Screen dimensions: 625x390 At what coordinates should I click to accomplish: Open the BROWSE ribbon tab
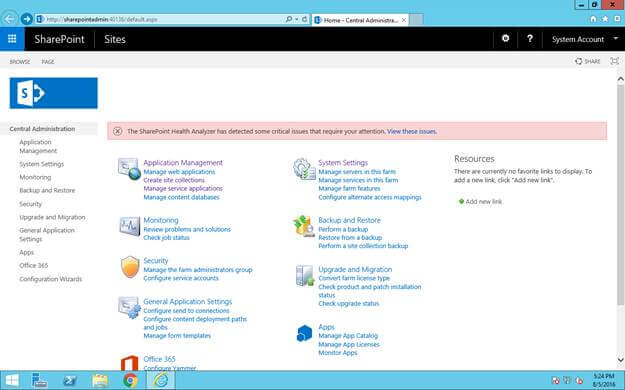coord(20,62)
